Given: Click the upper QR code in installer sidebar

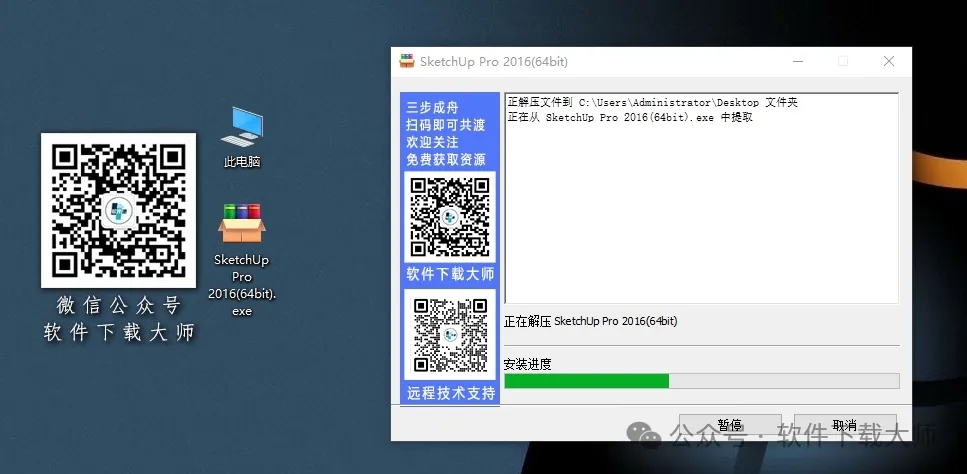Looking at the screenshot, I should (449, 217).
